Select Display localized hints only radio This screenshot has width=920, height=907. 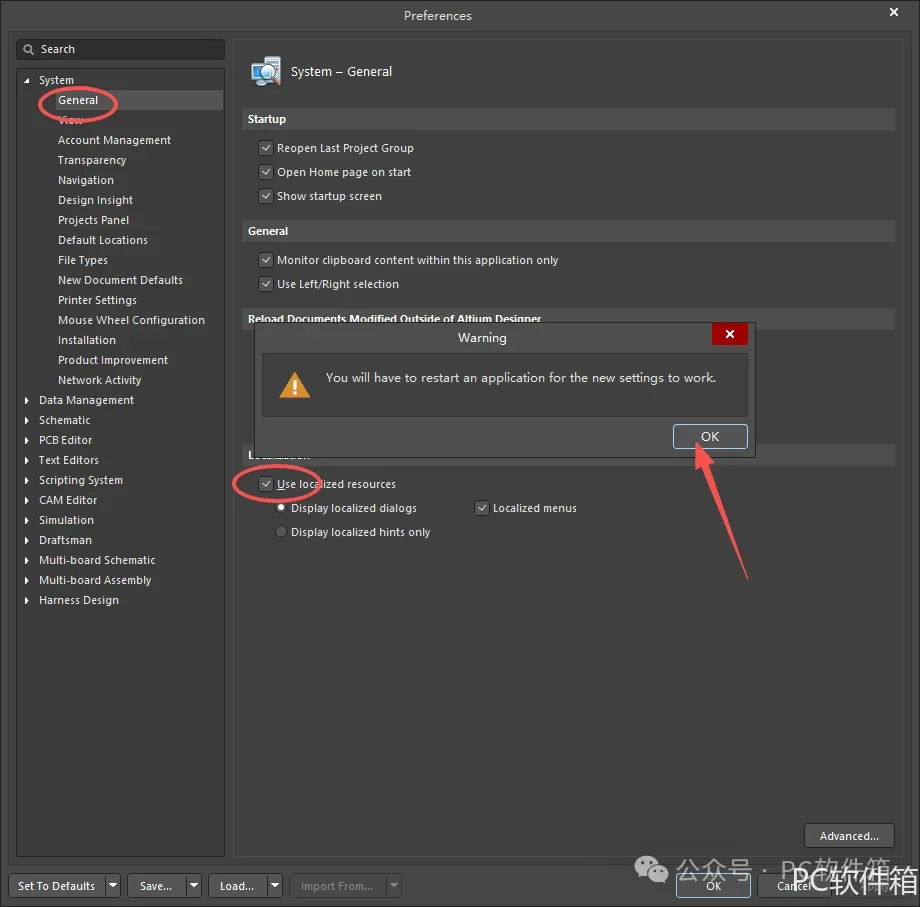(281, 532)
